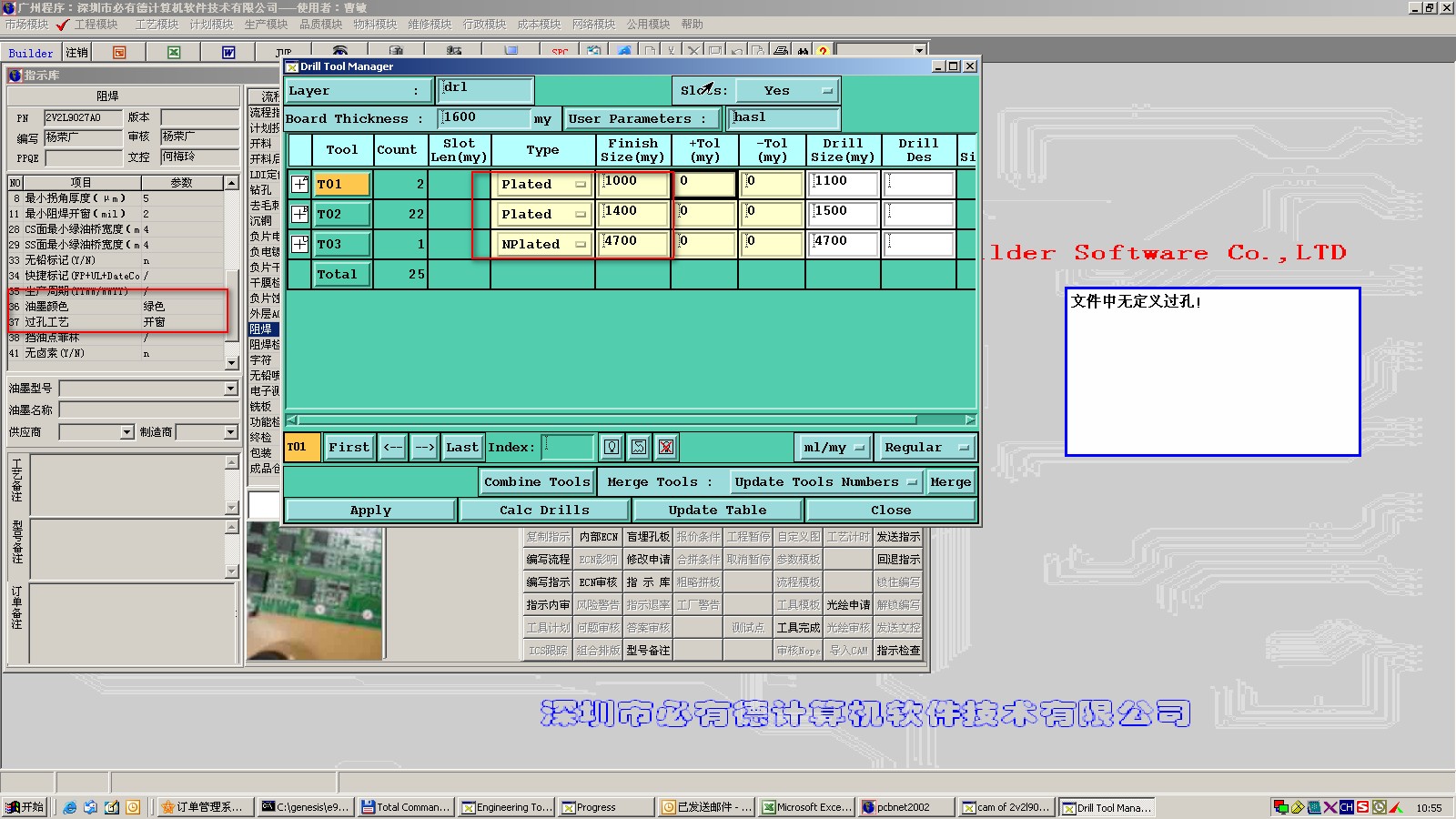Click the 工具完成 button

pos(798,628)
